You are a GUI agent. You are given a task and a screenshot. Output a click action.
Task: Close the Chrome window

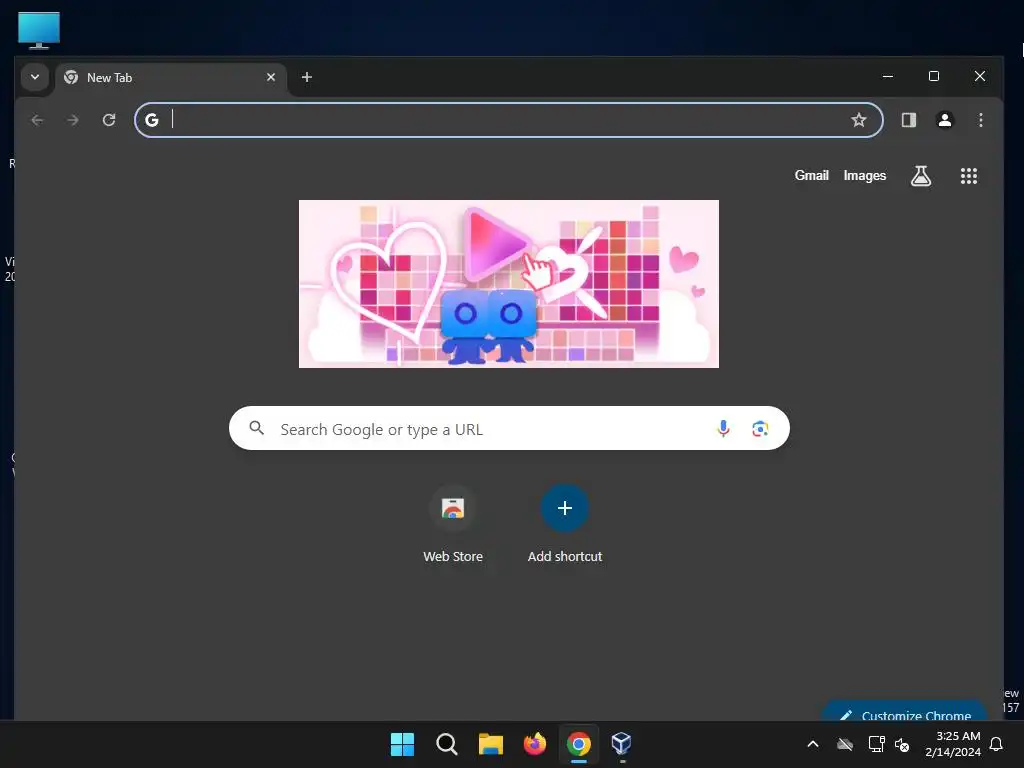pos(980,76)
